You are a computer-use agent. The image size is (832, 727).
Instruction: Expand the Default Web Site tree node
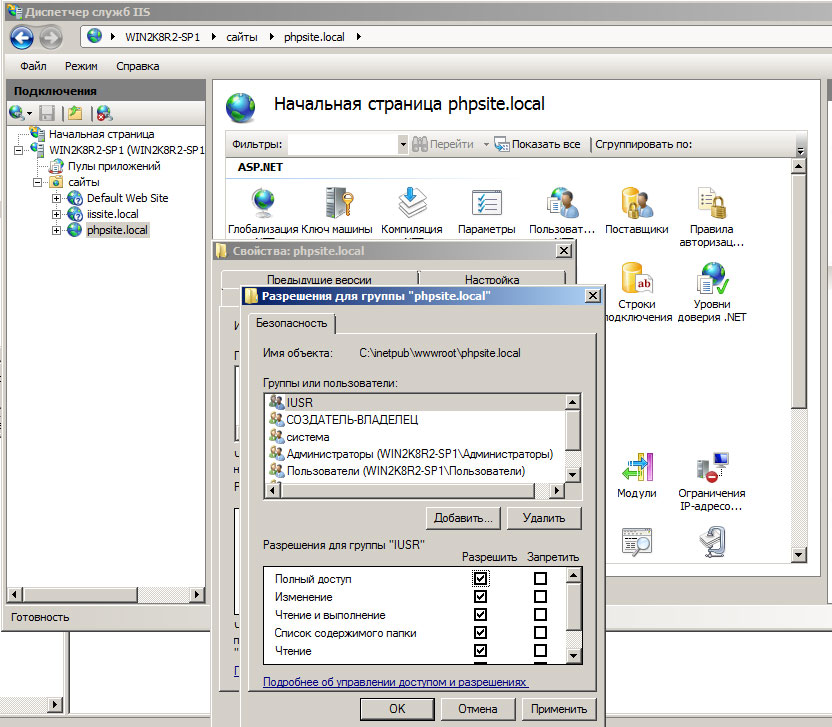pos(57,198)
